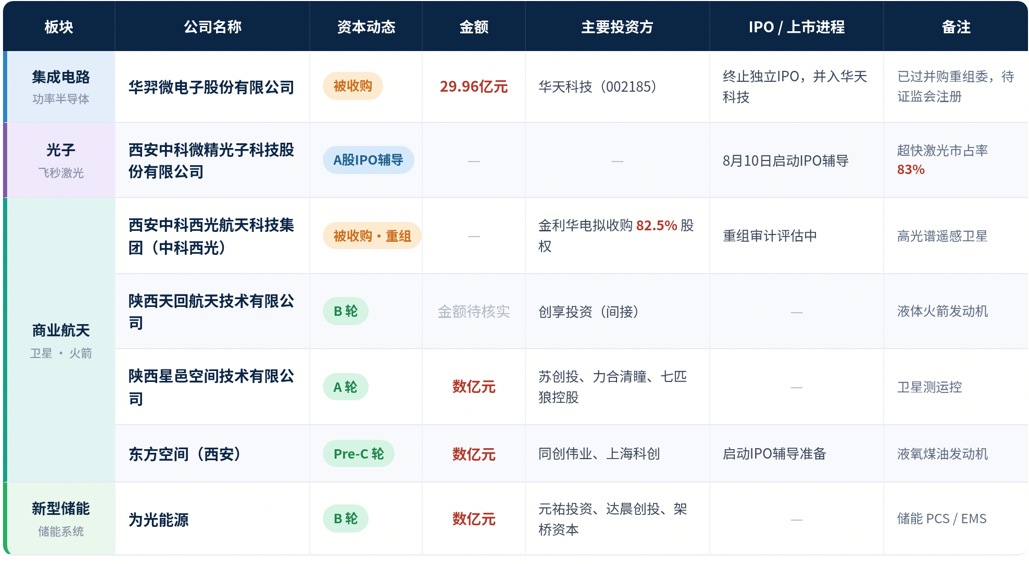Viewport: 1029px width, 564px height.
Task: Click remark 储能 PCS / EMS
Action: (942, 519)
